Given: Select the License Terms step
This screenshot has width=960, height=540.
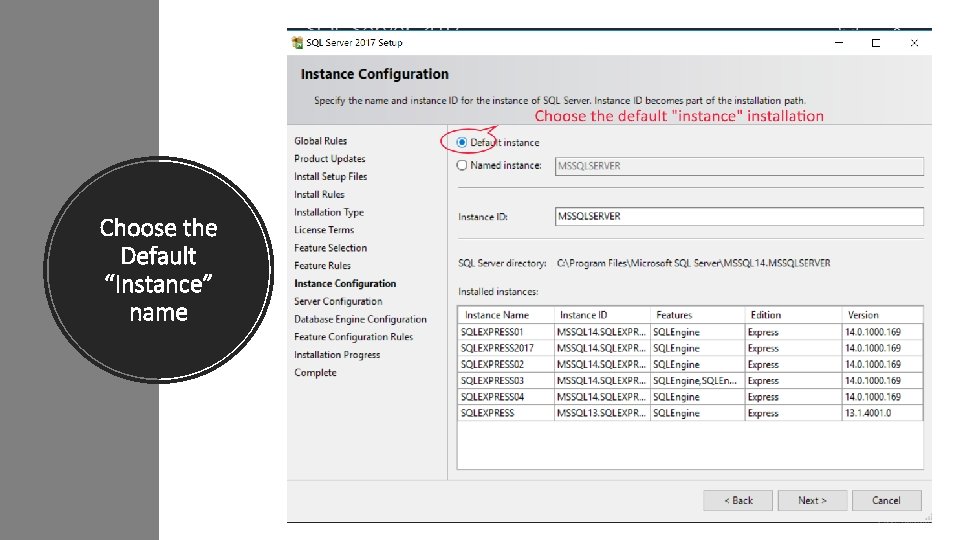Looking at the screenshot, I should pos(324,230).
